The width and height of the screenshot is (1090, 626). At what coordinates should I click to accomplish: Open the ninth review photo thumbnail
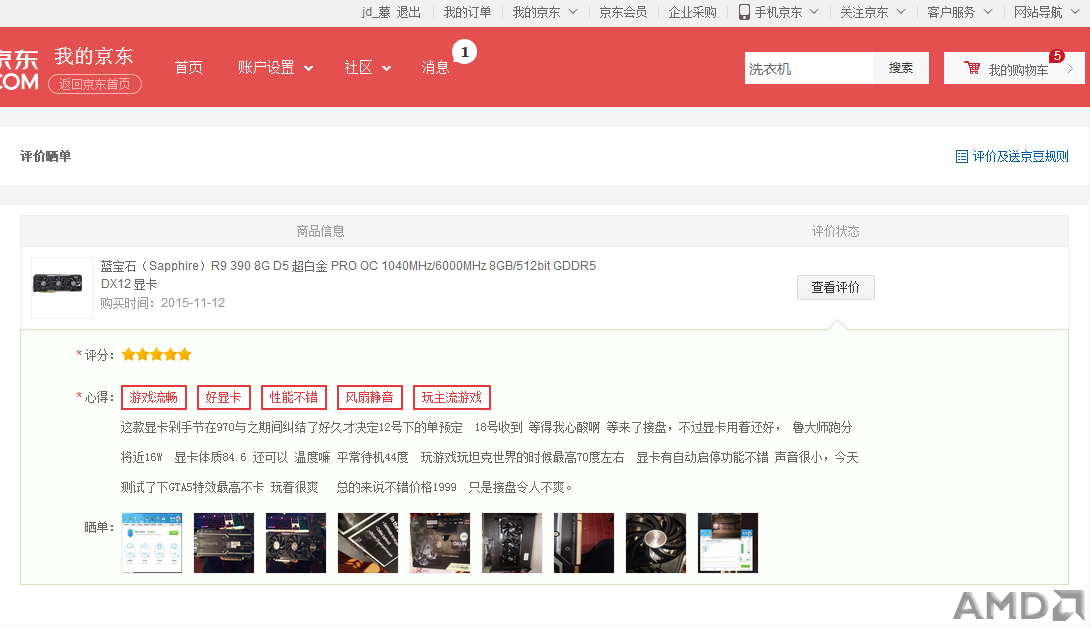[x=728, y=543]
